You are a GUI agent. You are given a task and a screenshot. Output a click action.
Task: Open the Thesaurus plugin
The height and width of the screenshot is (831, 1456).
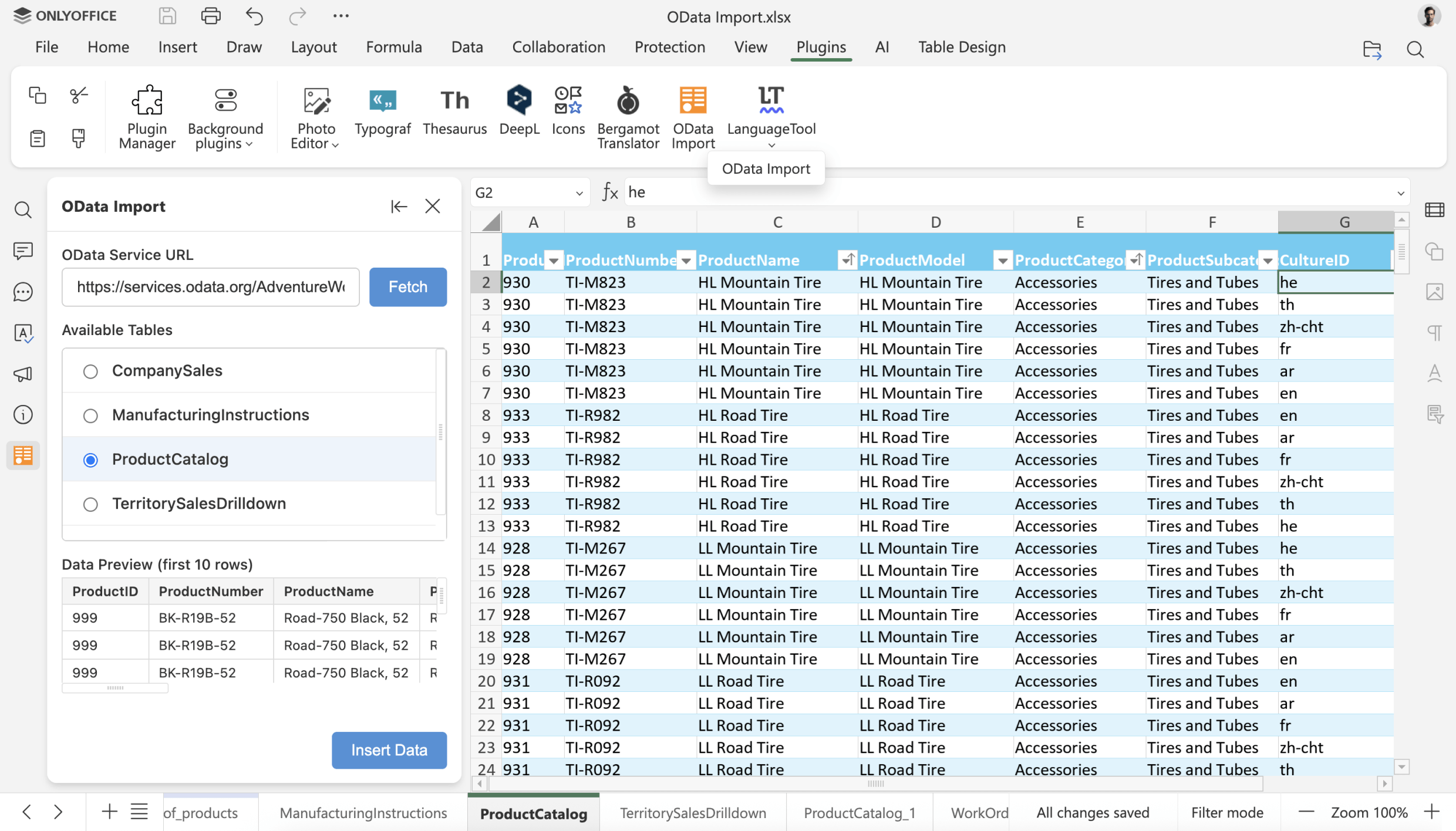[454, 110]
